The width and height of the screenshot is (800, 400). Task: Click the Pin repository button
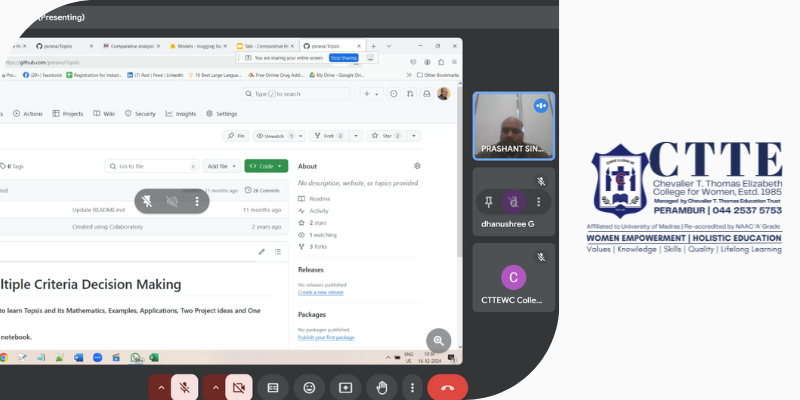(236, 136)
